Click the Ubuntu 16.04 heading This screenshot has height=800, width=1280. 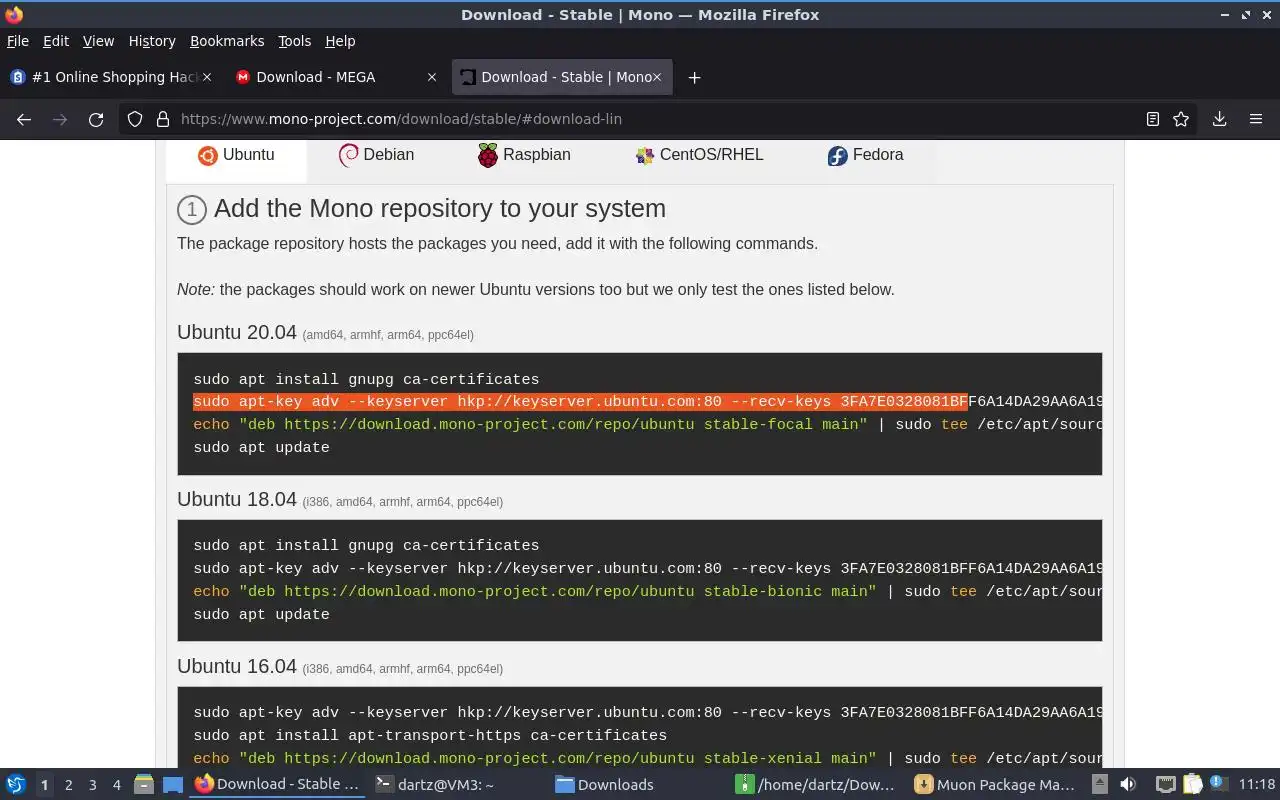pyautogui.click(x=237, y=666)
